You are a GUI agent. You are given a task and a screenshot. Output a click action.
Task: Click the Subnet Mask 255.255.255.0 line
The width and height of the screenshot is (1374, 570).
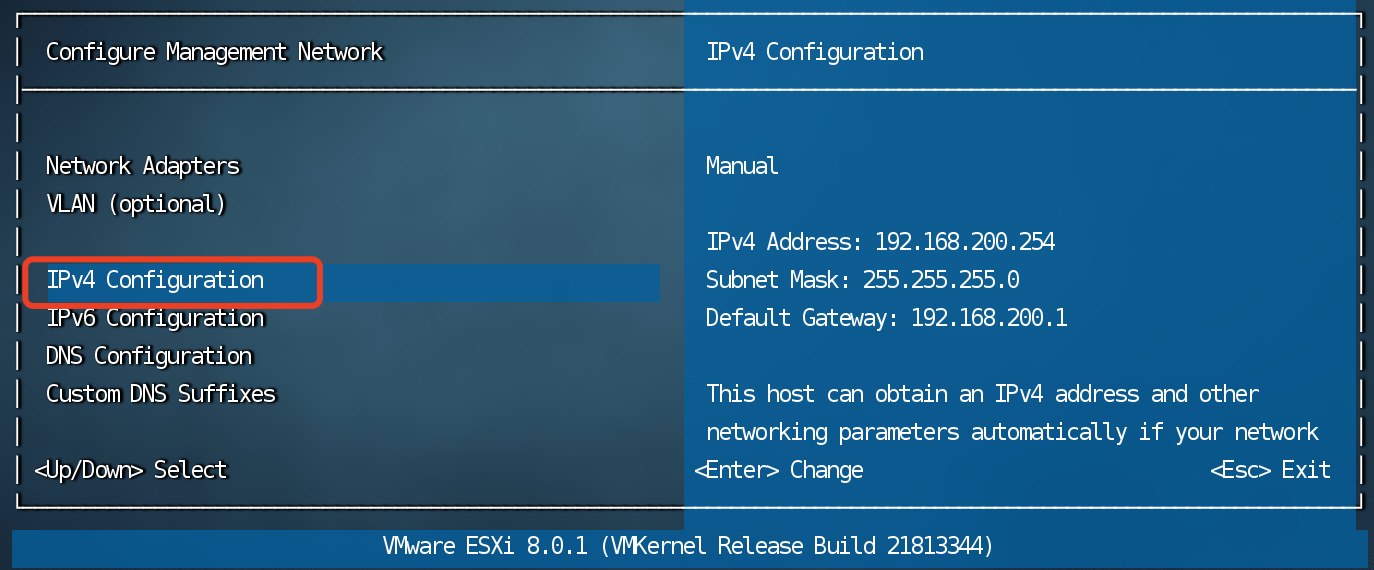(x=862, y=281)
